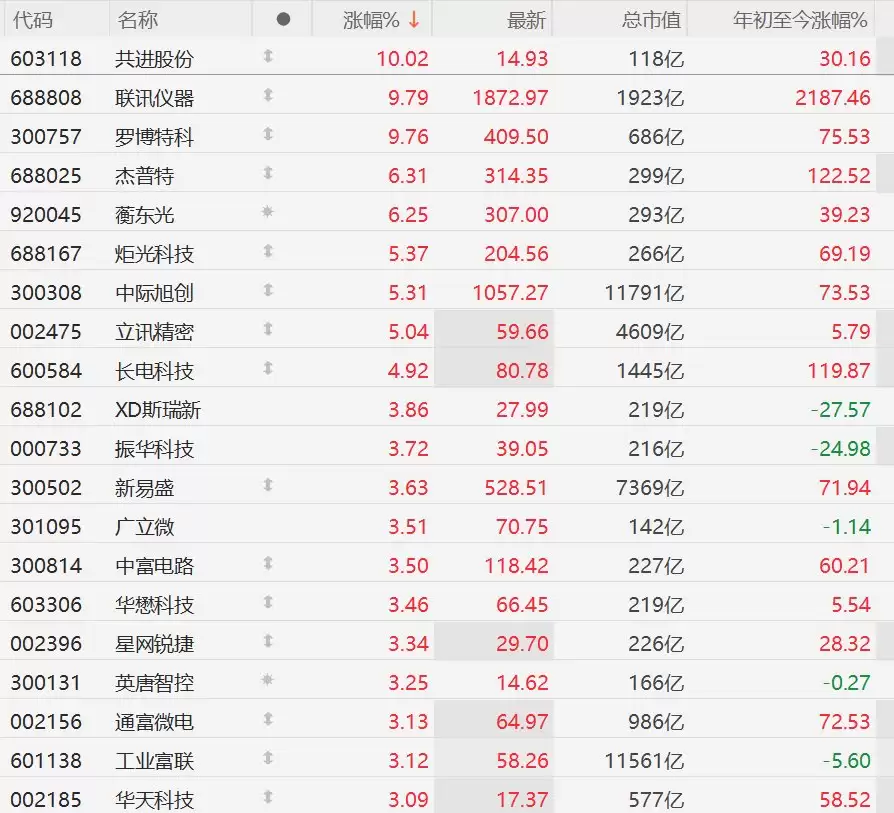
Task: Click the marker icon in 通富微电 row
Action: (268, 719)
